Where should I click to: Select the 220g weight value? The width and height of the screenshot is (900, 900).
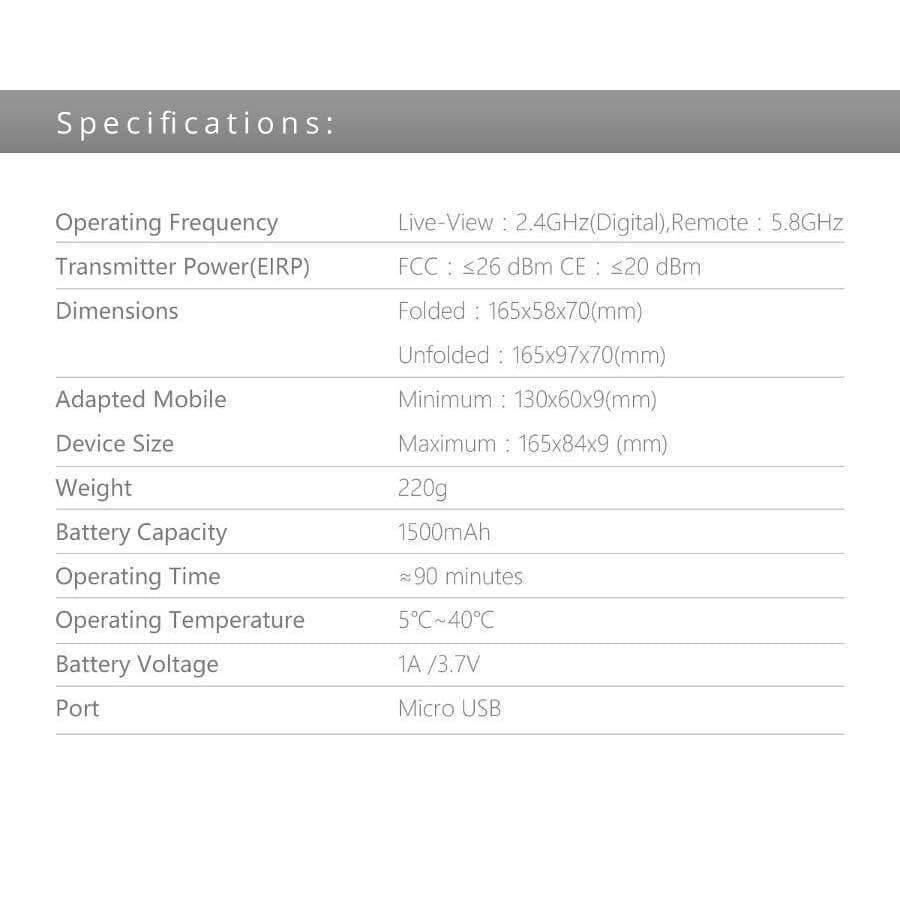pos(422,488)
